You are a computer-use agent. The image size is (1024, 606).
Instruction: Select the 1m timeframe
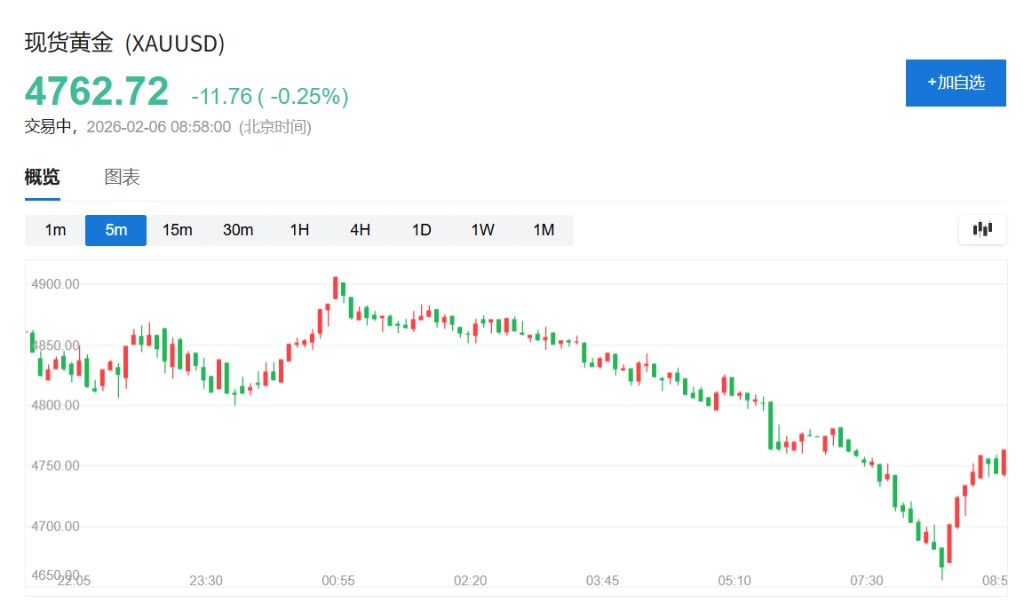click(x=55, y=230)
